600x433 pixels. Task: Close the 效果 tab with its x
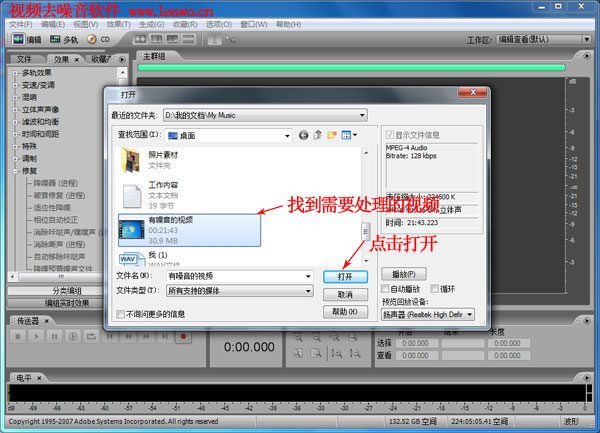click(77, 60)
